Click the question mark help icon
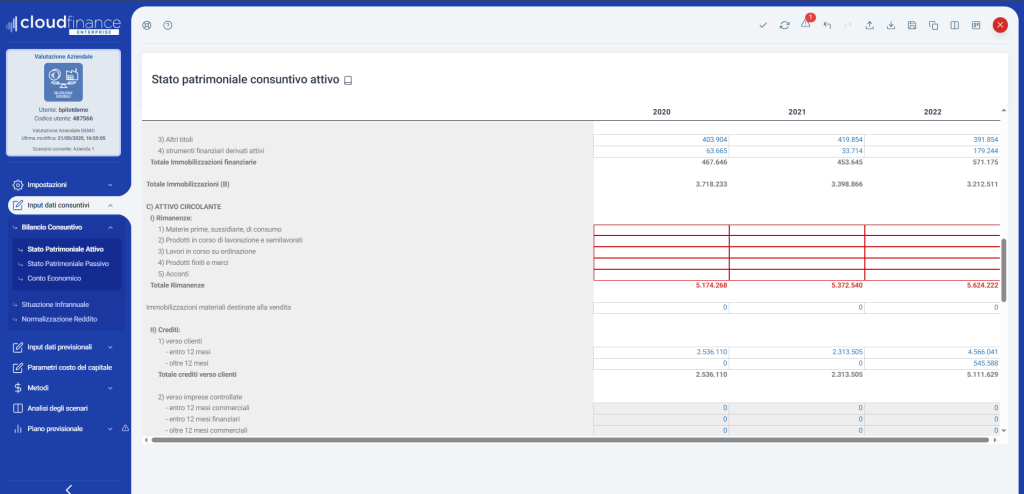1024x494 pixels. click(168, 25)
